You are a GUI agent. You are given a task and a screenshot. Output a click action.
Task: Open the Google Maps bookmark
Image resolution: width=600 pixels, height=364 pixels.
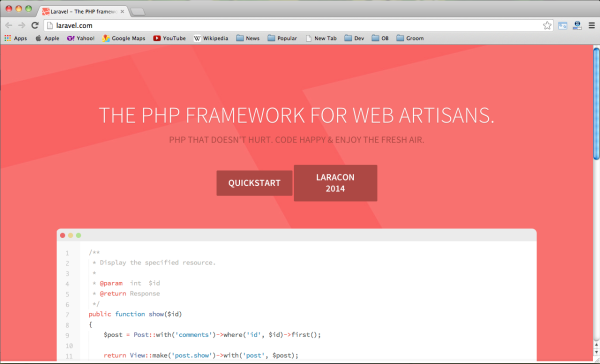pyautogui.click(x=124, y=38)
